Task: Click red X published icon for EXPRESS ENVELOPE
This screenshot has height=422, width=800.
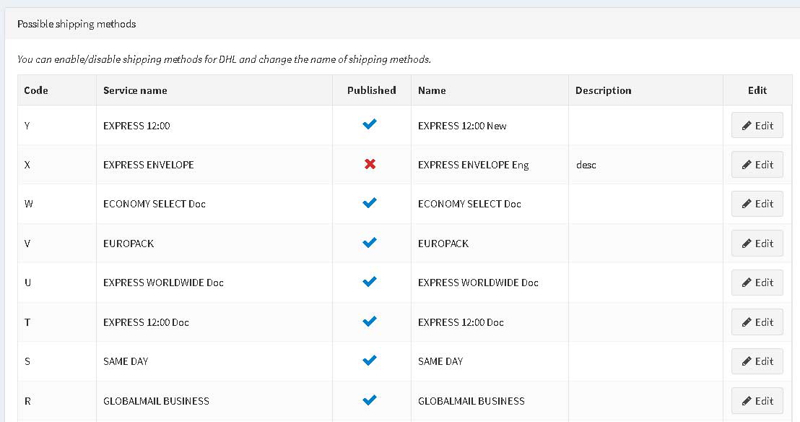Action: pyautogui.click(x=370, y=164)
